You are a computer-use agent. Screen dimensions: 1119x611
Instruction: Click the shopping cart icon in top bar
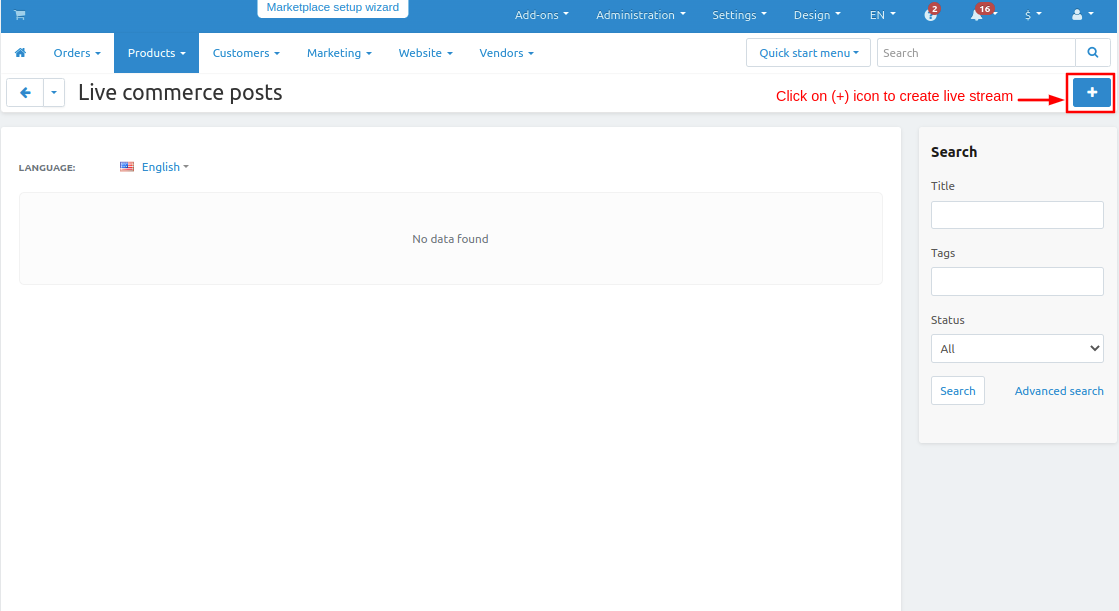coord(19,15)
